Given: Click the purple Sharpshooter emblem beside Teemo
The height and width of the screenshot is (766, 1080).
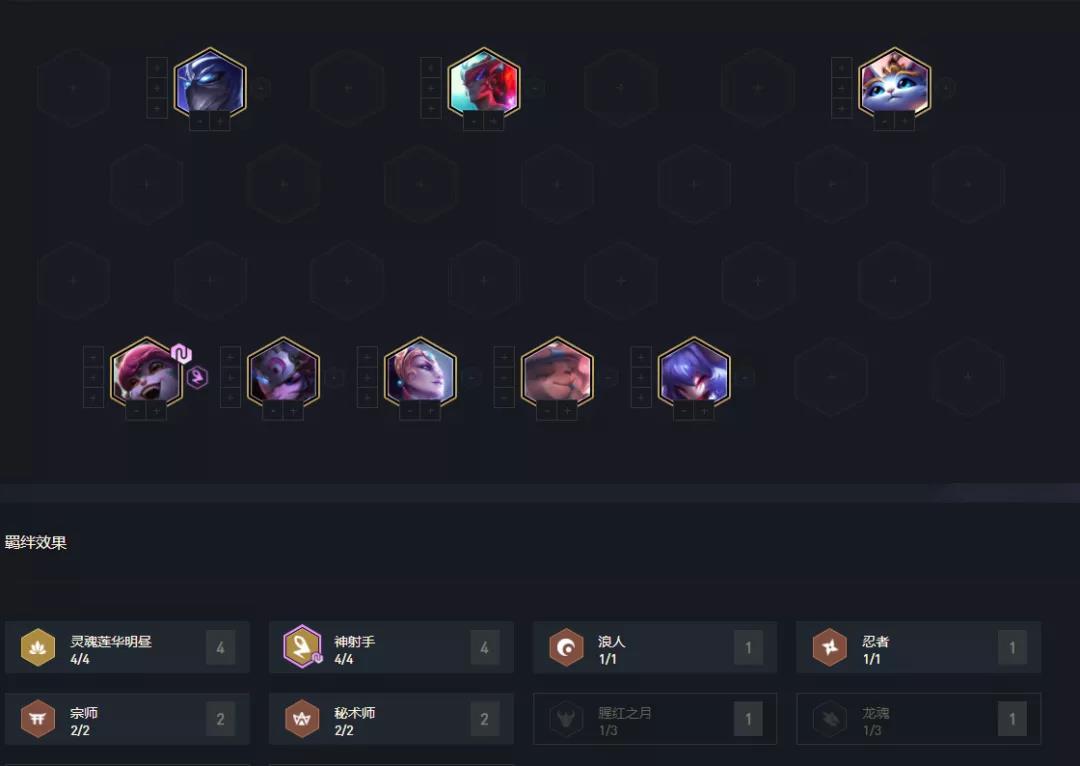Looking at the screenshot, I should tap(197, 377).
